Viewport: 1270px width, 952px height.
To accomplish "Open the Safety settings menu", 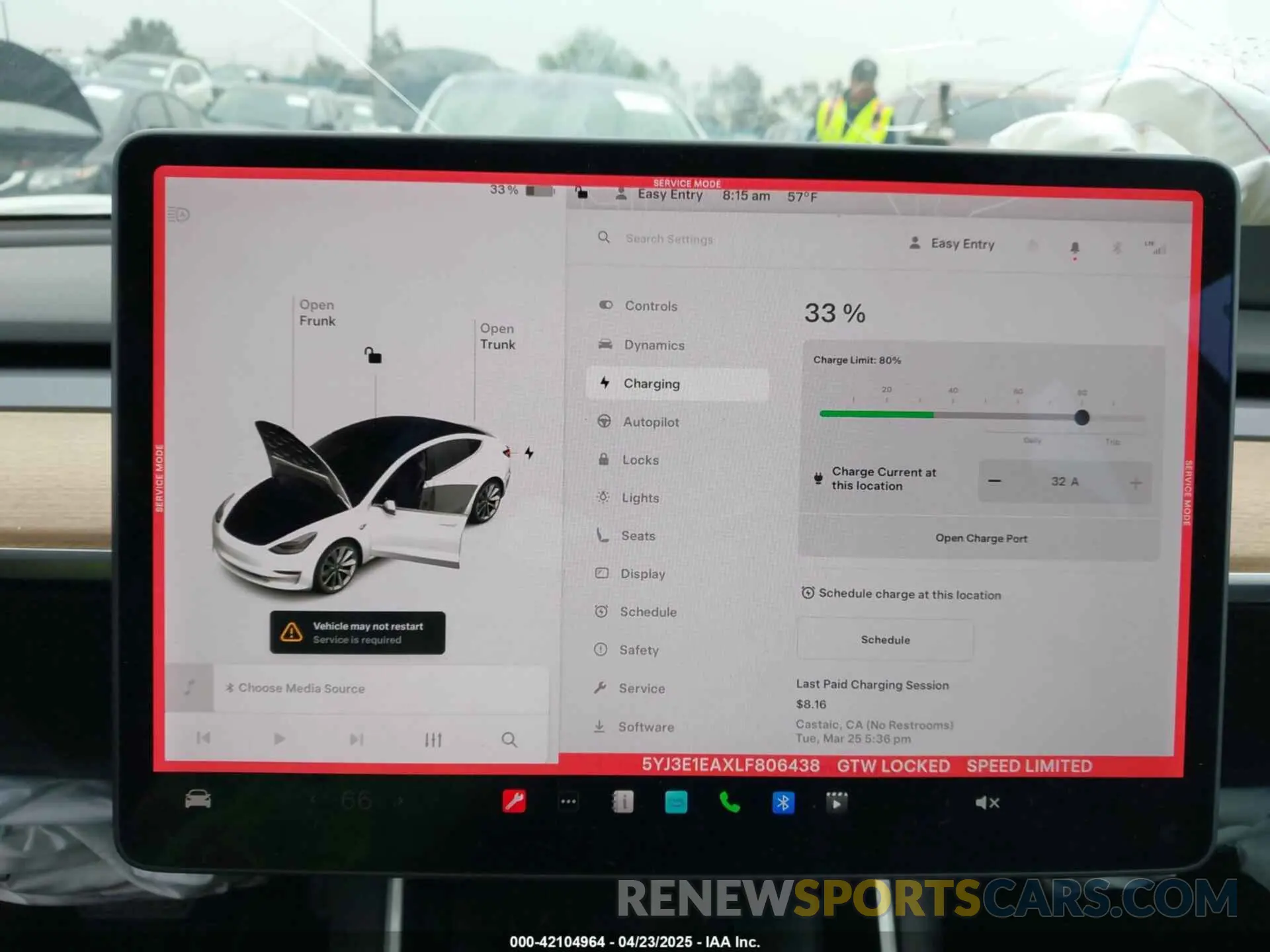I will coord(626,650).
